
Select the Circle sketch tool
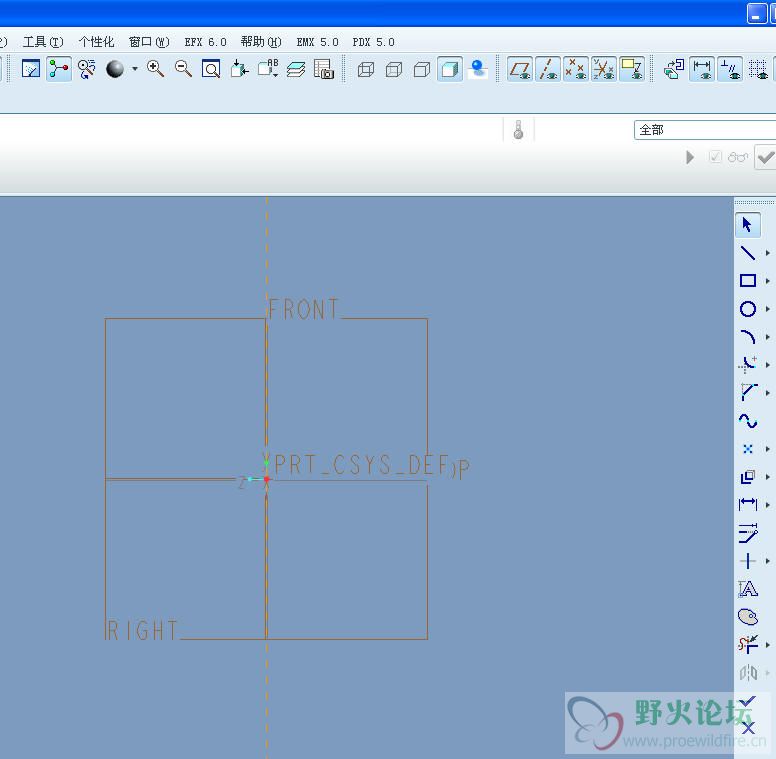point(747,309)
